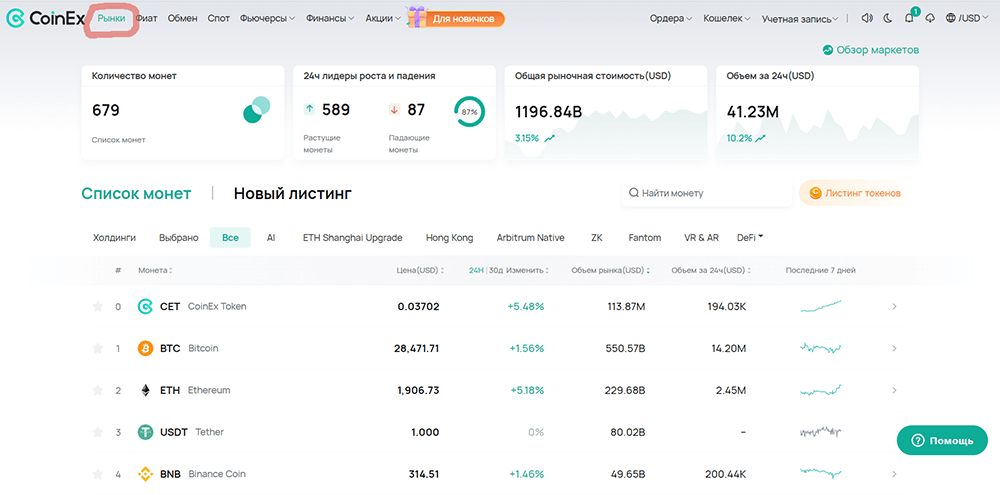
Task: Click the coin count circles icon
Action: coord(256,110)
